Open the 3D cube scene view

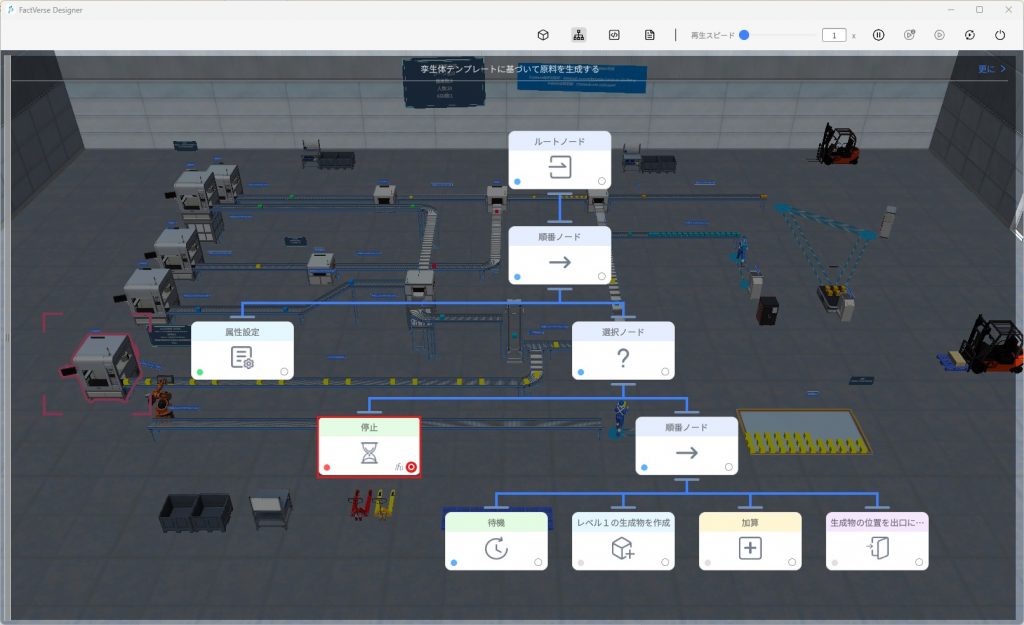tap(543, 35)
